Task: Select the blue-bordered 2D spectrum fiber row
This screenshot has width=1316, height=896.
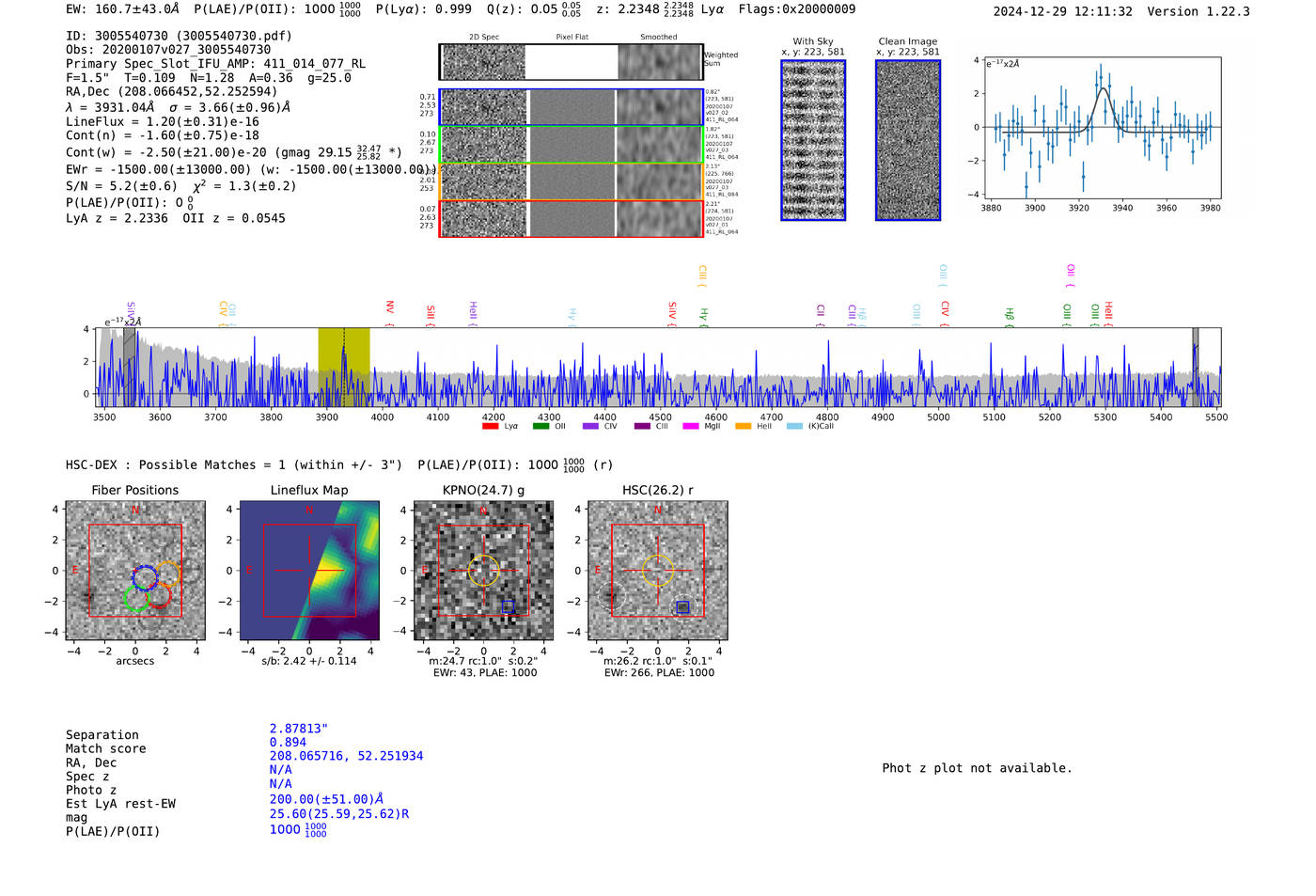Action: 571,107
